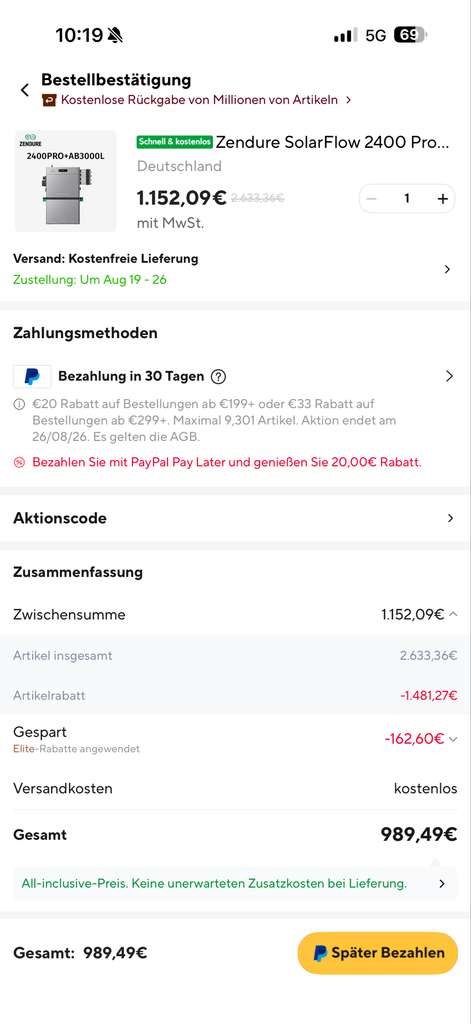Viewport: 471px width, 1024px height.
Task: Increase quantity with the plus button
Action: coord(443,199)
